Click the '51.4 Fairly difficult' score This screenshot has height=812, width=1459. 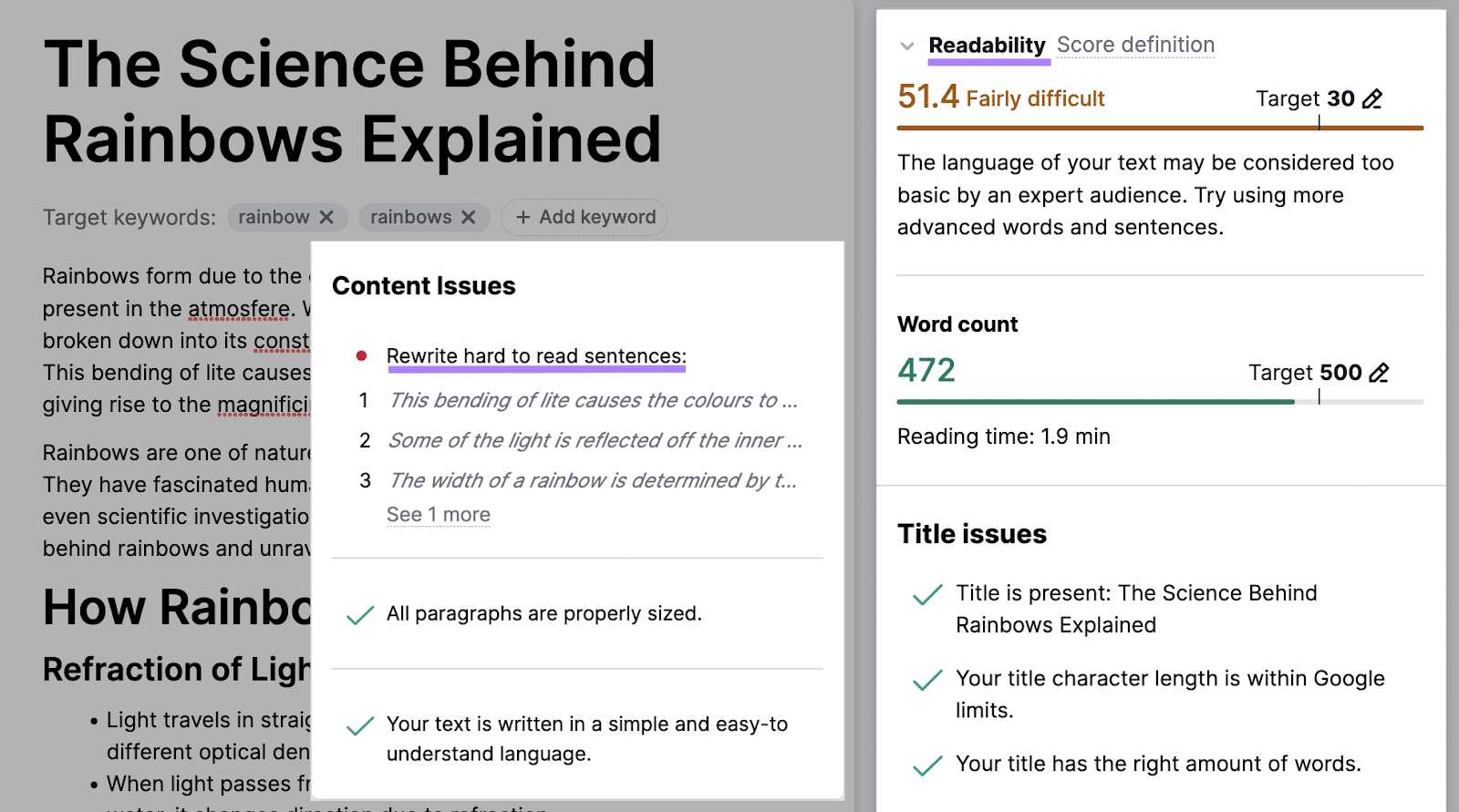[x=1001, y=97]
